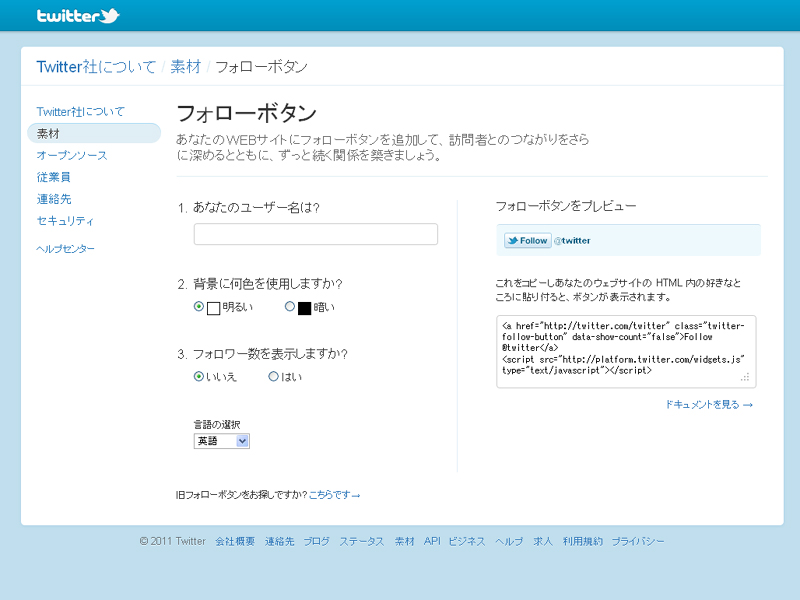Open 連絡先 footer link
This screenshot has height=600, width=800.
click(x=280, y=541)
